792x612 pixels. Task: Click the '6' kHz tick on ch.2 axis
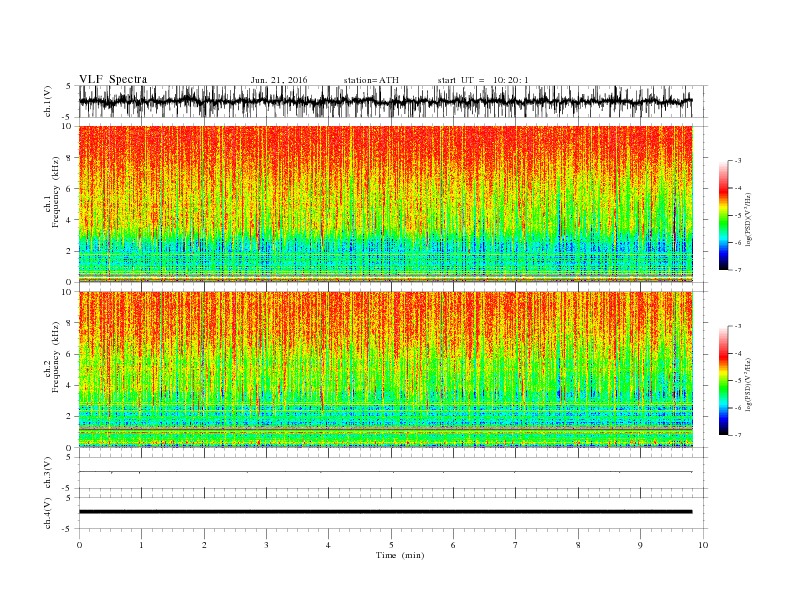coord(70,354)
